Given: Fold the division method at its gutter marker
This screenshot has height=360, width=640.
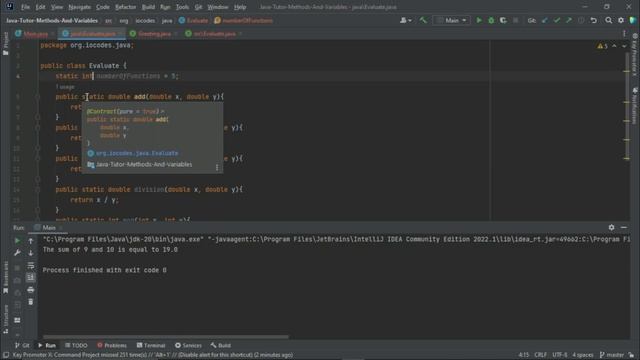Looking at the screenshot, I should tap(37, 189).
